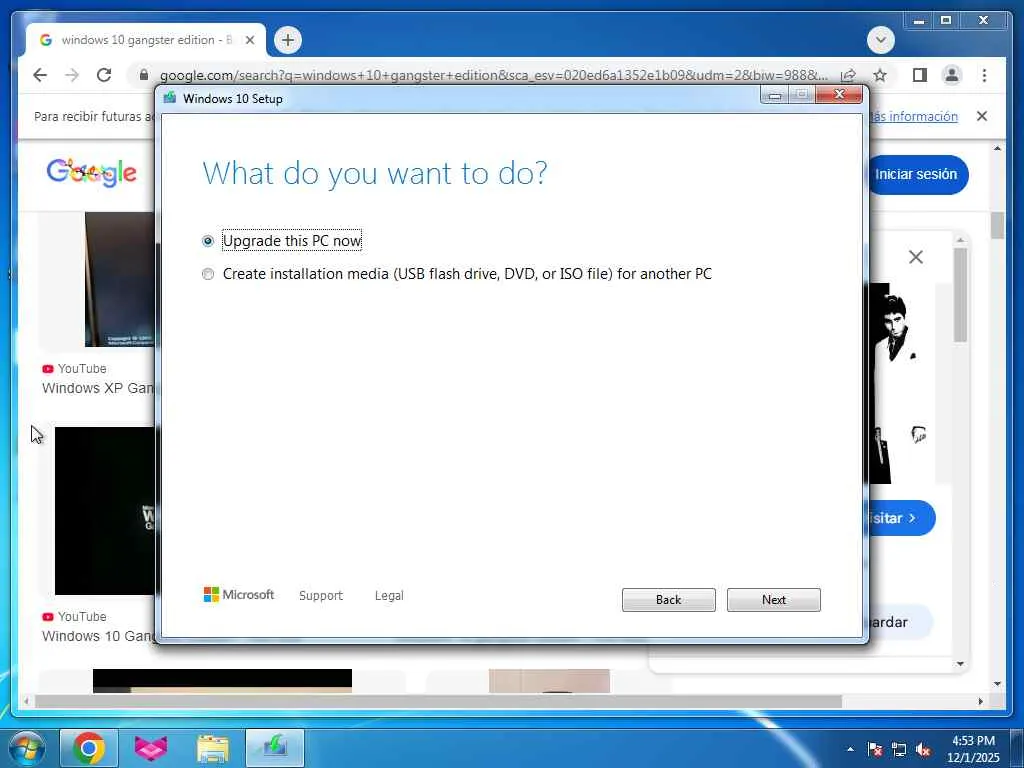Image resolution: width=1024 pixels, height=768 pixels.
Task: Toggle Chrome side panel
Action: tap(920, 75)
